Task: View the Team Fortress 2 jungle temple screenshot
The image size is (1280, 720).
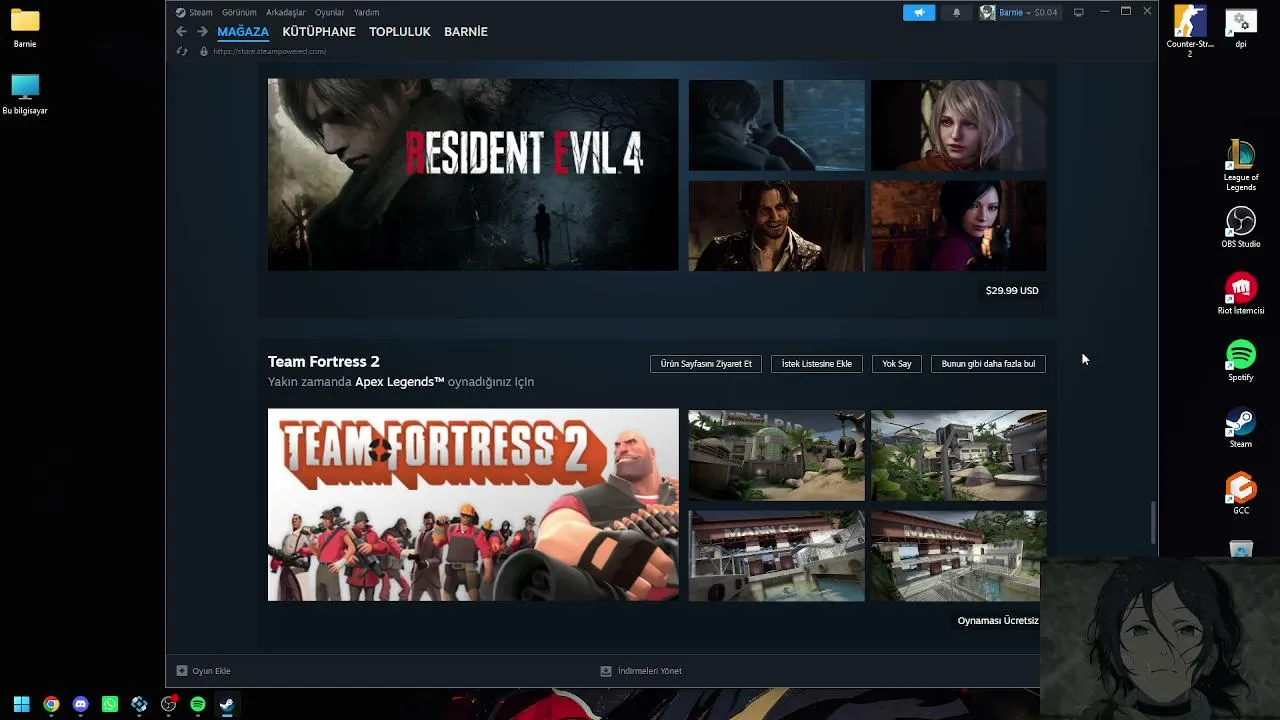Action: (776, 455)
